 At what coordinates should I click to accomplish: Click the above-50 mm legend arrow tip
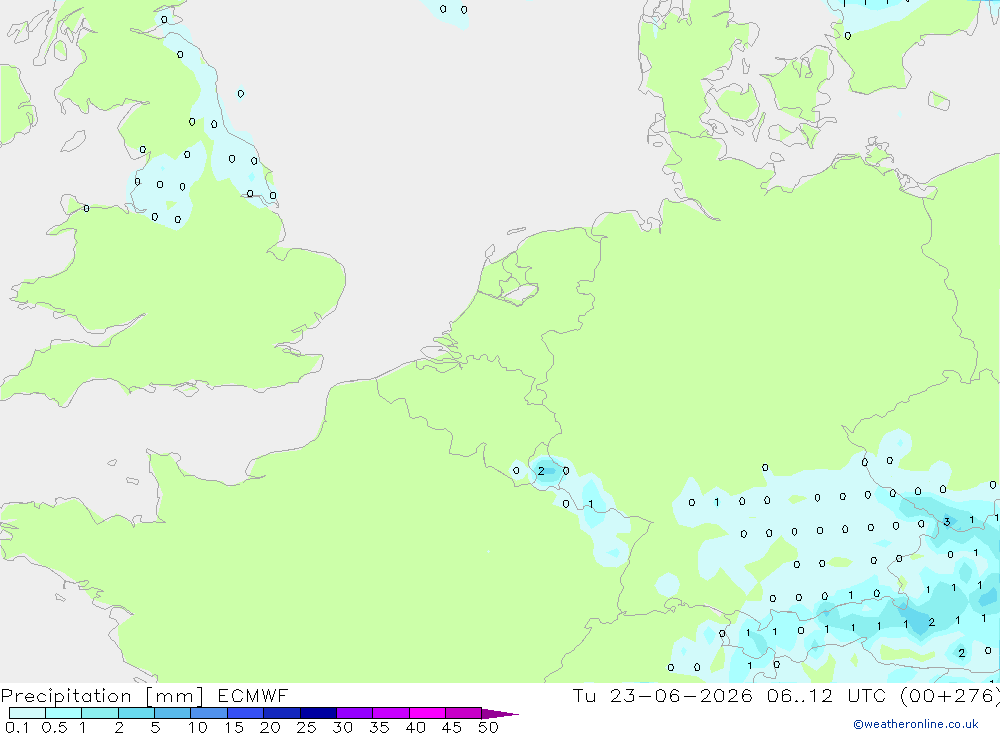coord(501,714)
